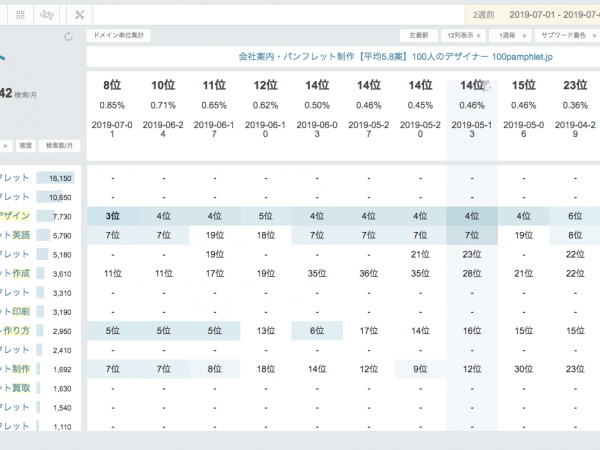Click the 21位 cell in the 5,180 row
This screenshot has width=600, height=450.
(420, 254)
